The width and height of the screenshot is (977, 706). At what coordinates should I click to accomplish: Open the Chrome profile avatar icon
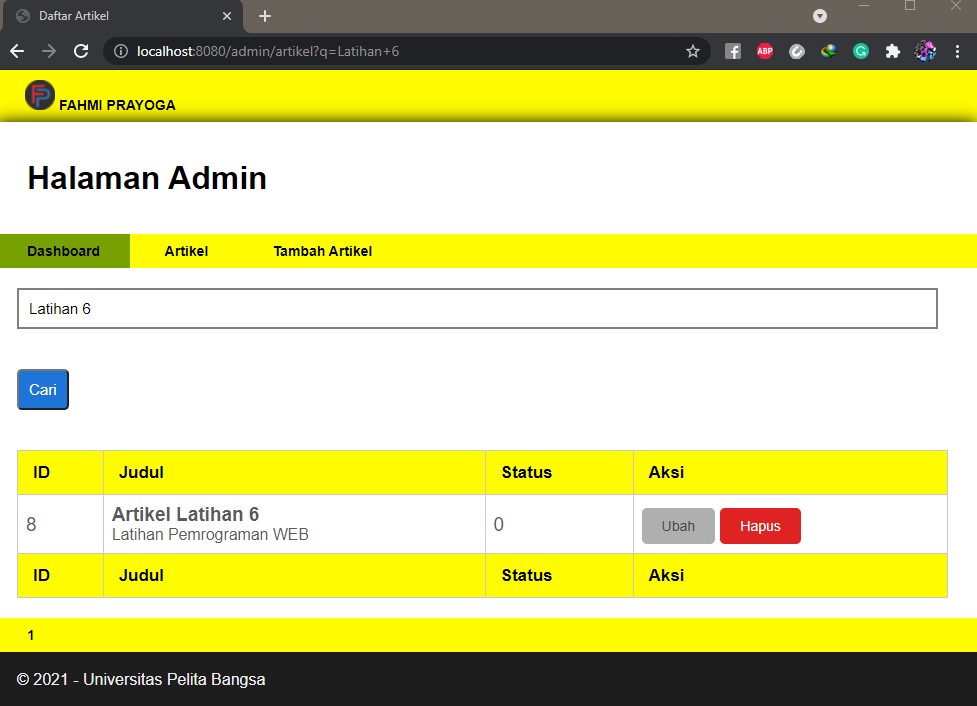(x=925, y=50)
